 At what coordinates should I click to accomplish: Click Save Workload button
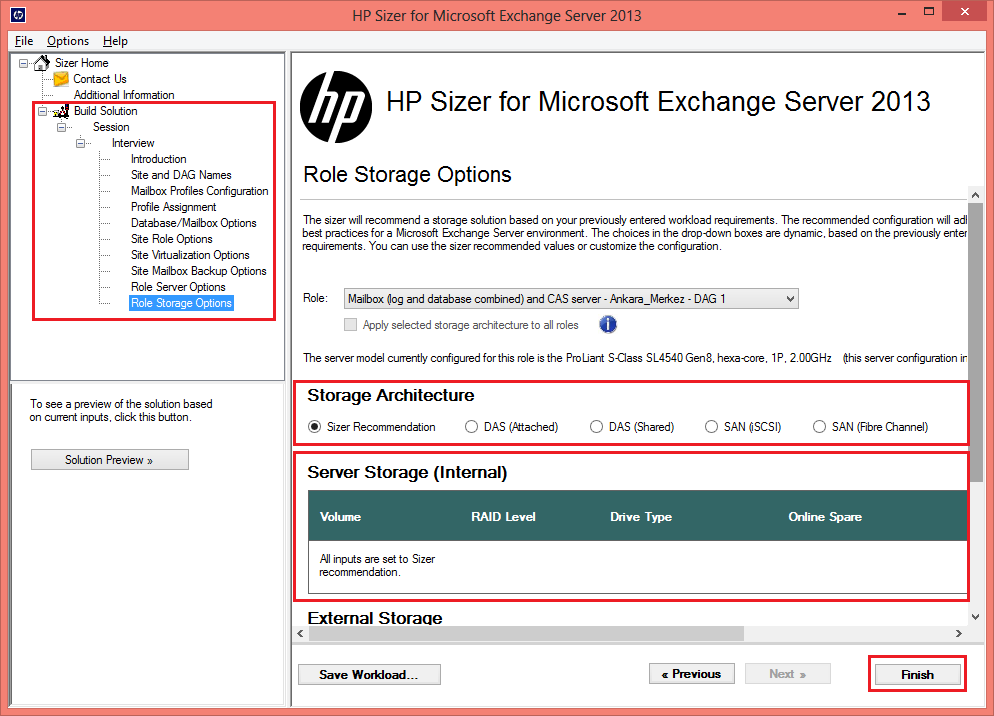(369, 674)
